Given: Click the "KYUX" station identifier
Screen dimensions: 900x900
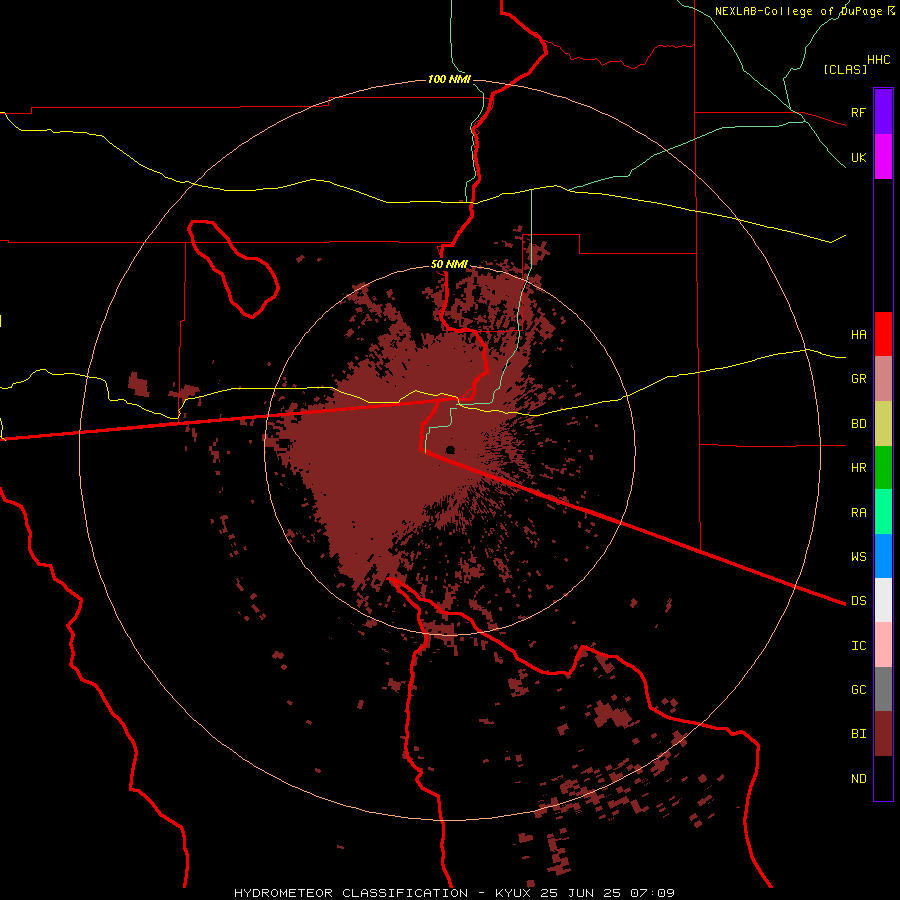Looking at the screenshot, I should click(513, 893).
